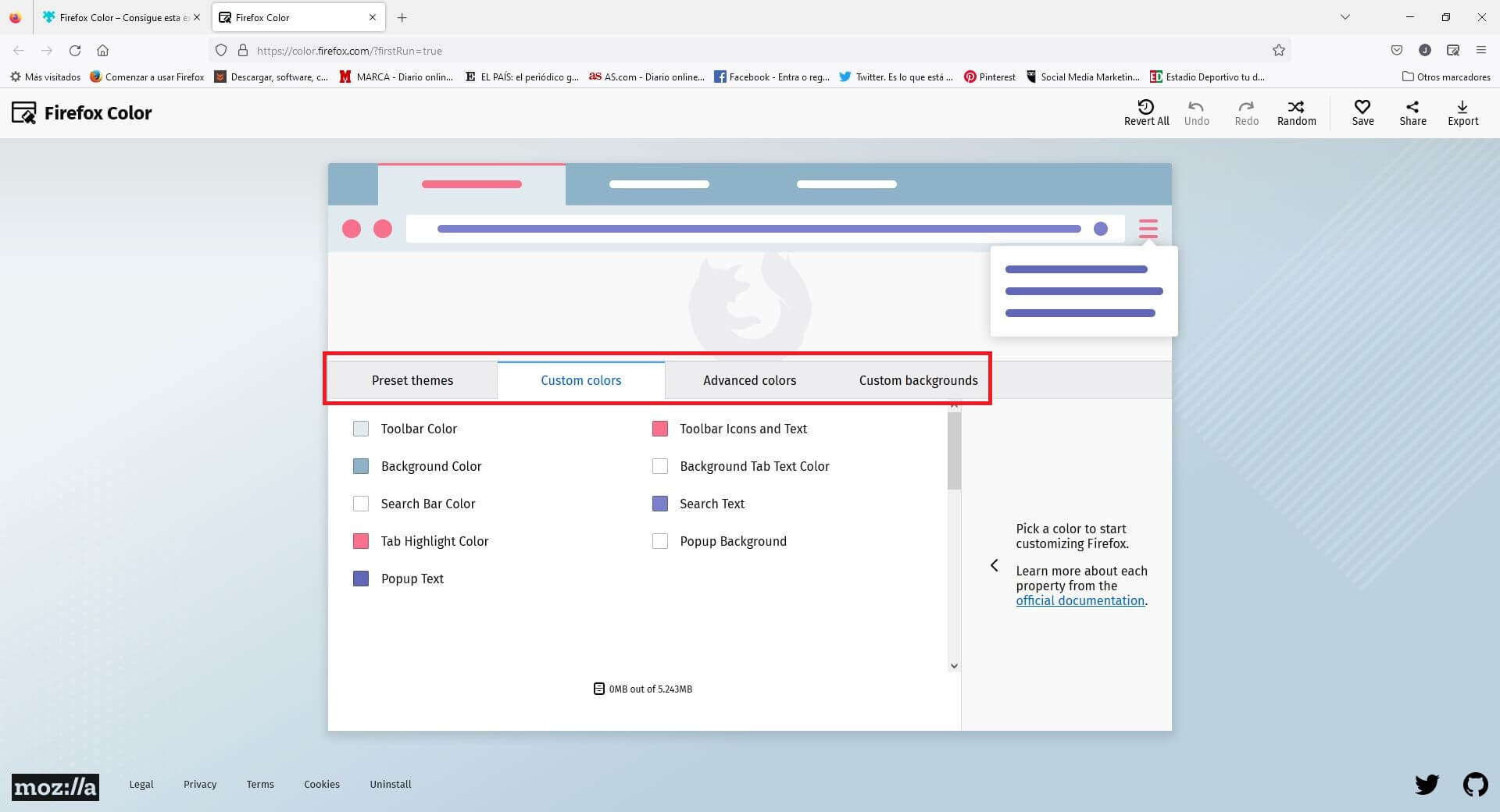Click the preview hamburger menu icon

click(1148, 229)
